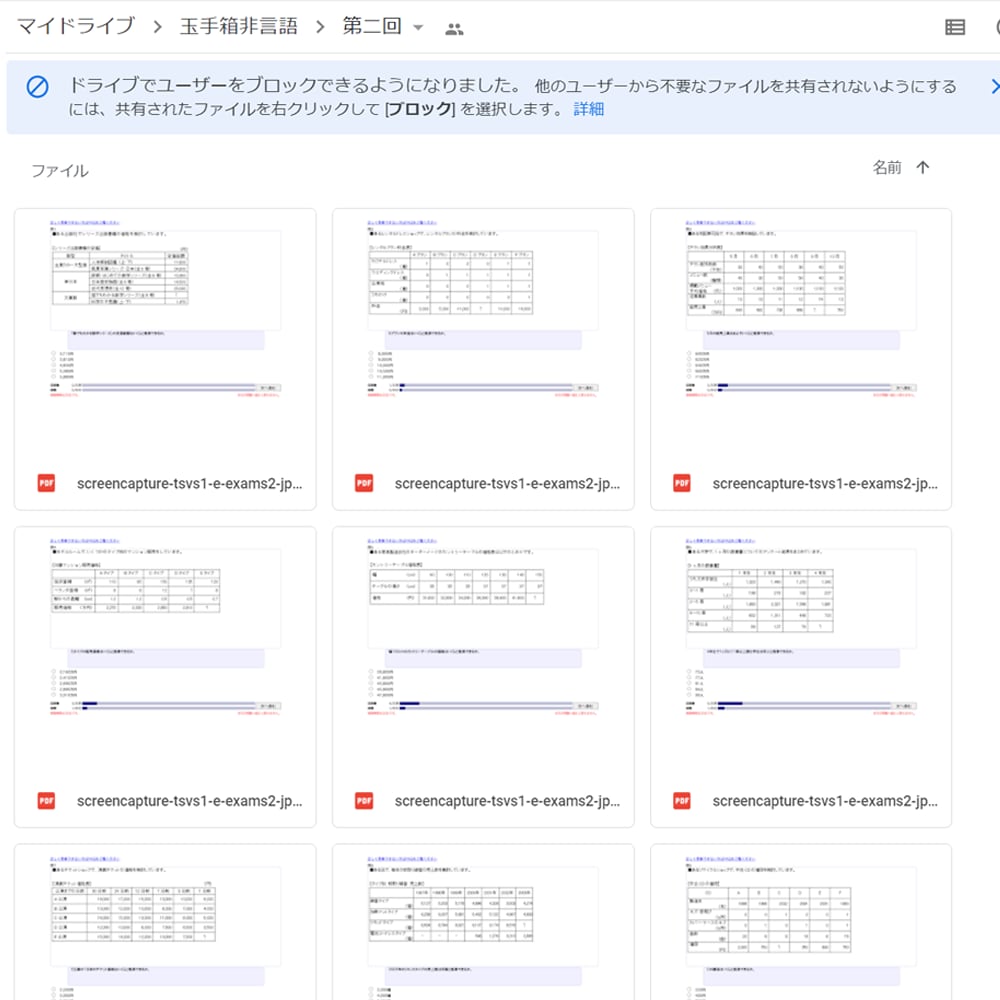Open the 名前 sort options
1000x1000 pixels.
(886, 168)
